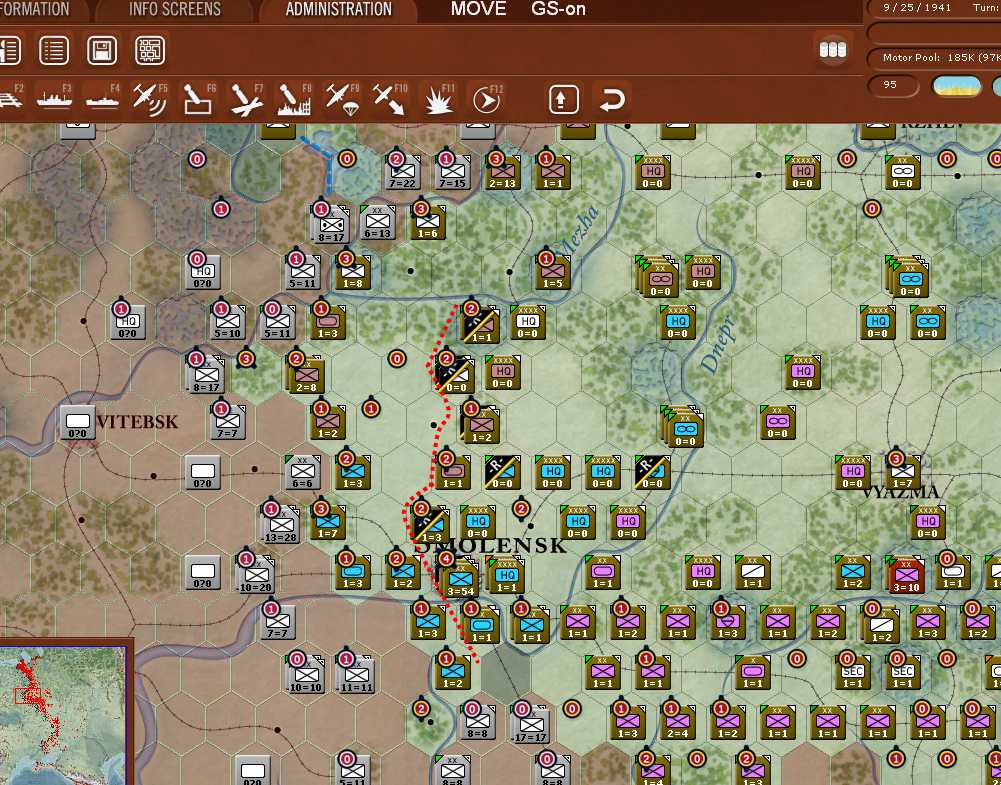
Task: End the turn using the clock button
Action: tap(486, 99)
